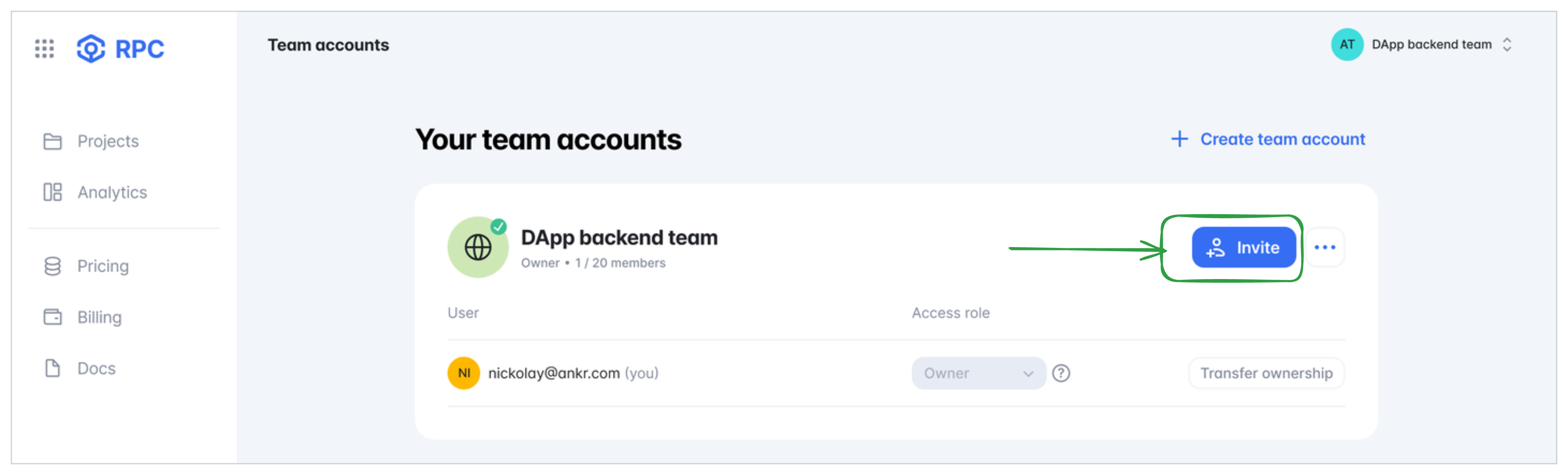Image resolution: width=1568 pixels, height=475 pixels.
Task: Open the apps grid menu icon
Action: click(x=44, y=49)
